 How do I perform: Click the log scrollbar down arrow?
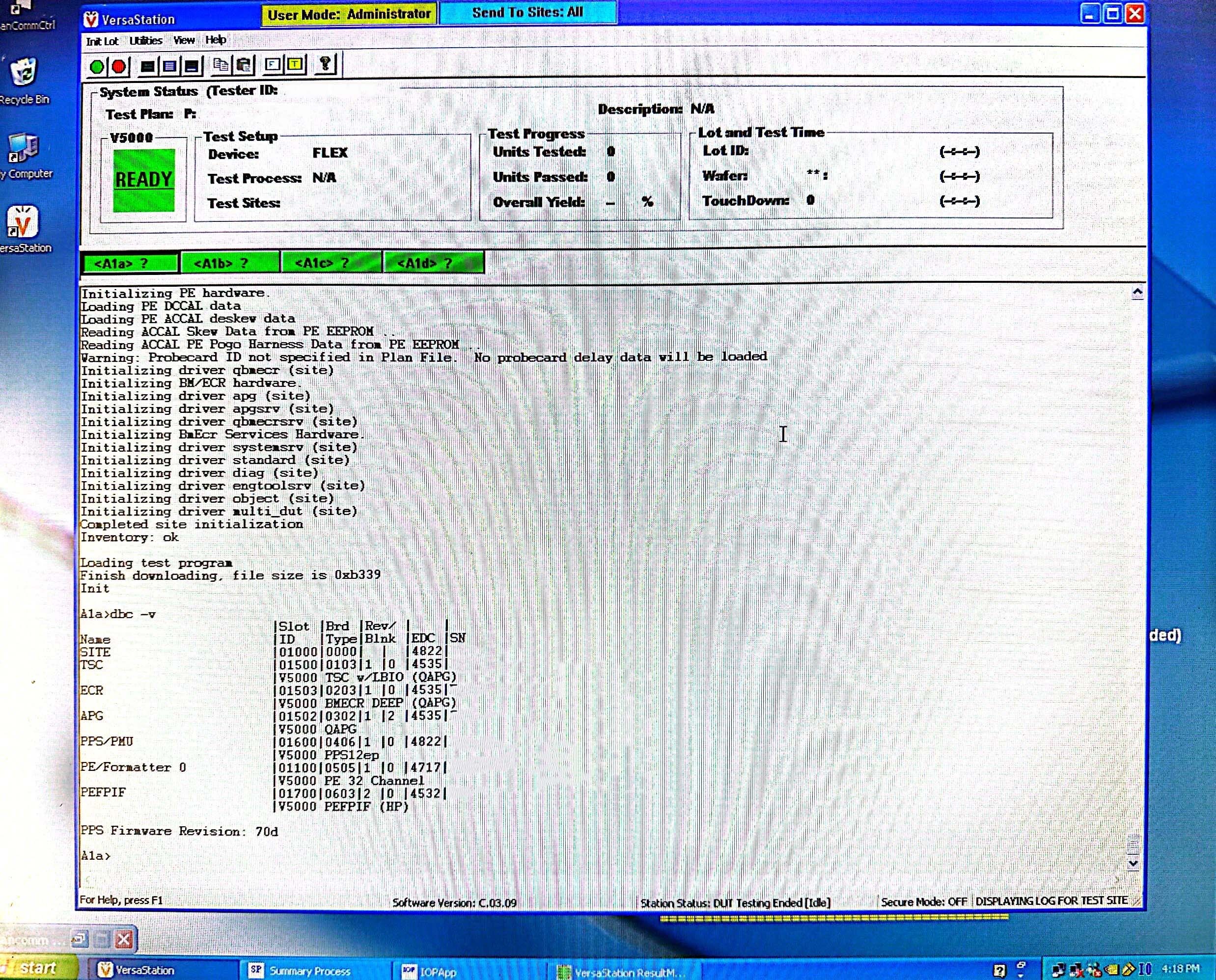(x=1133, y=864)
